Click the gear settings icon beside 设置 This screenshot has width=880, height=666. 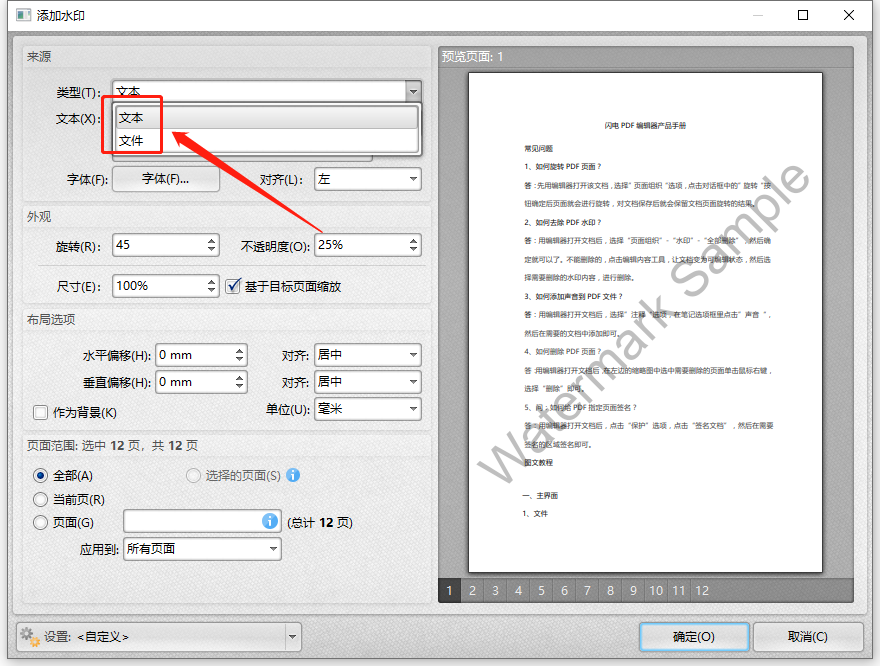click(30, 637)
